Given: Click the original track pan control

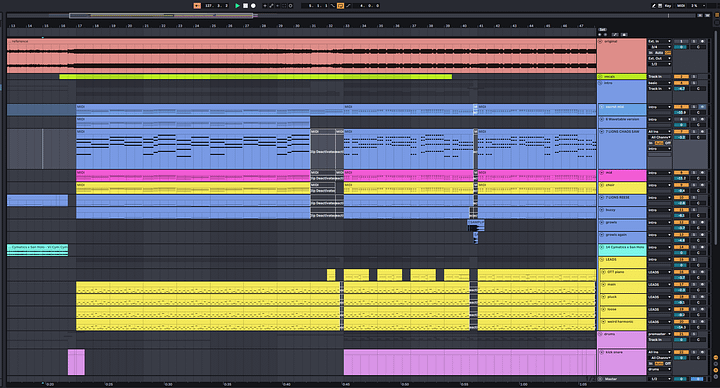Looking at the screenshot, I should coord(698,47).
